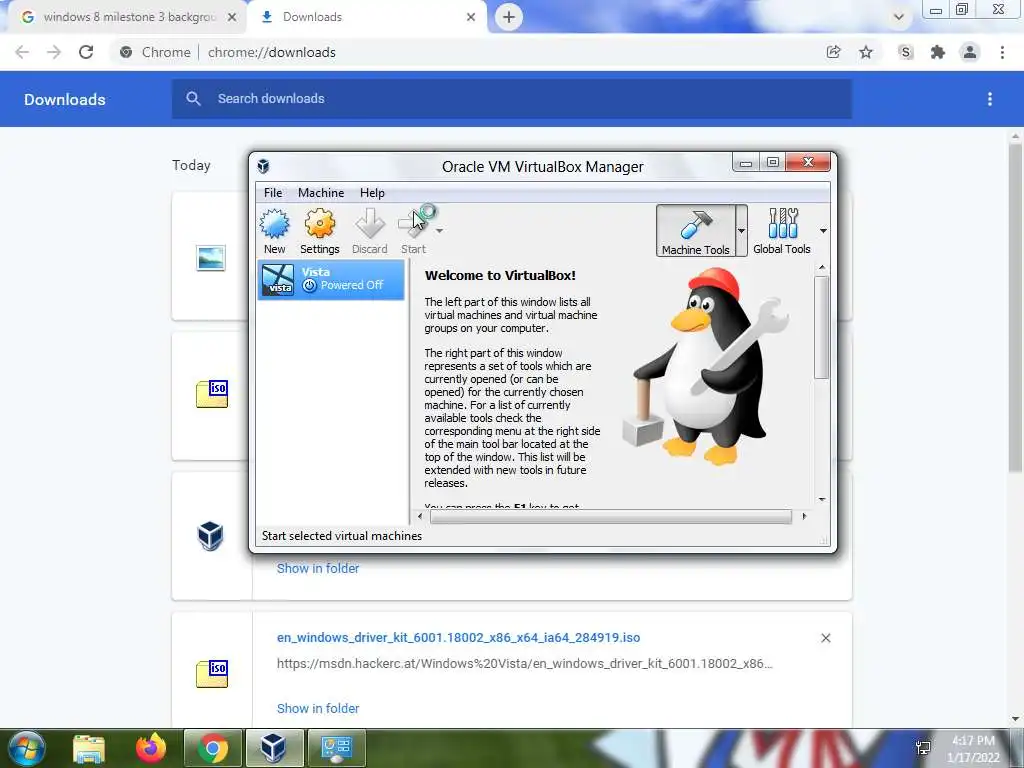
Task: Click the scroll left arrow in welcome pane
Action: [x=420, y=517]
